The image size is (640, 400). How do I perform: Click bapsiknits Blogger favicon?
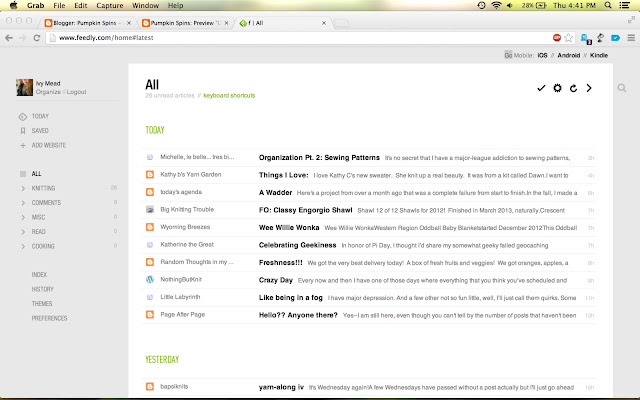[150, 387]
